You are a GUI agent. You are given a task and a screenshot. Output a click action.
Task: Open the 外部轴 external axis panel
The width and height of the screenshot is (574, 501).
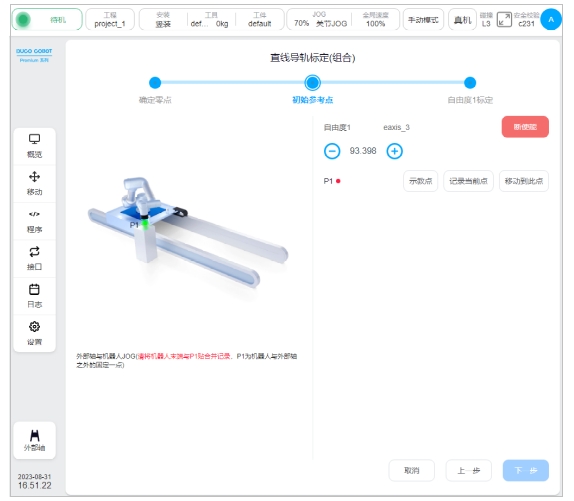[x=34, y=440]
